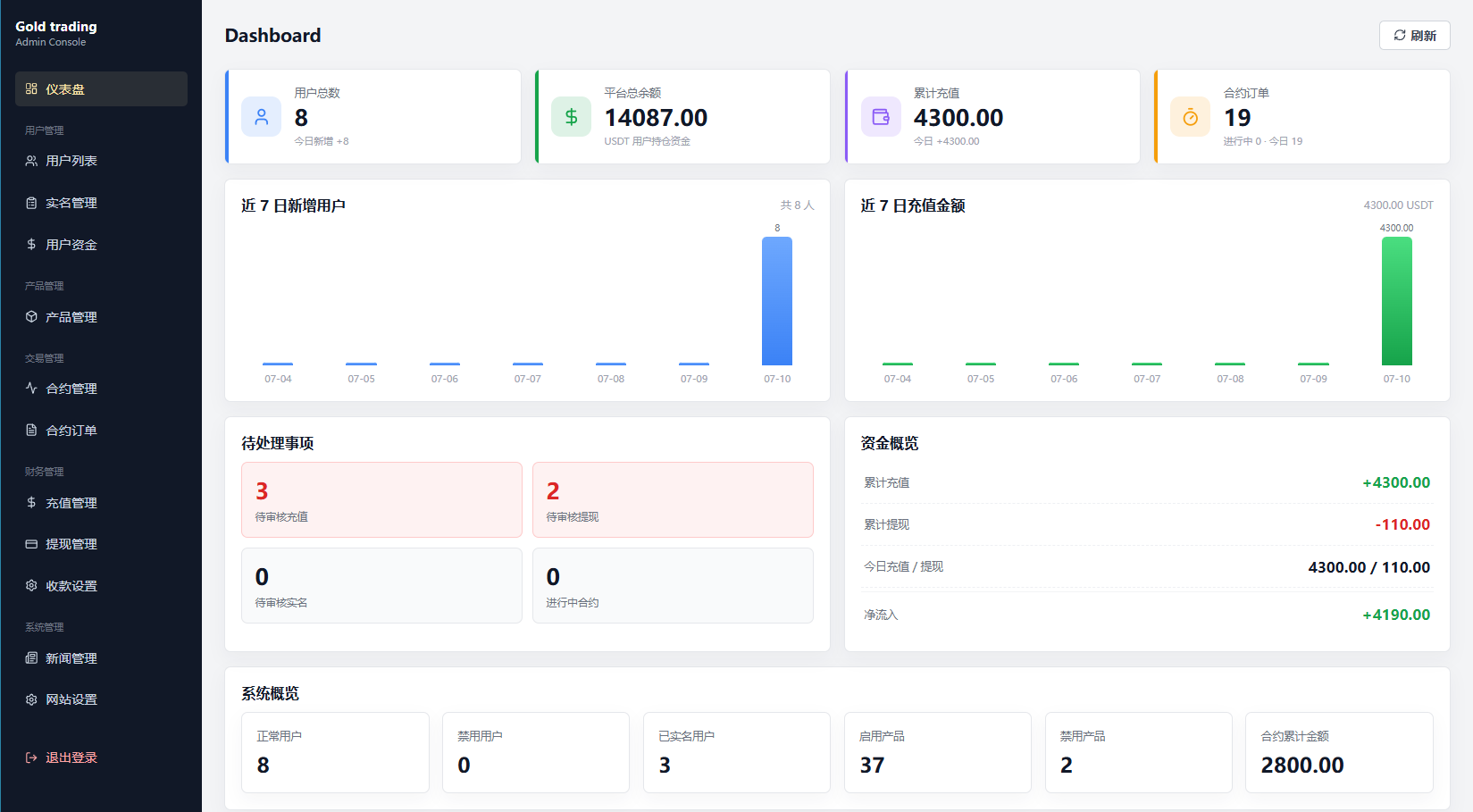This screenshot has height=812, width=1473.
Task: Click the 刷新 refresh button
Action: 1414,36
